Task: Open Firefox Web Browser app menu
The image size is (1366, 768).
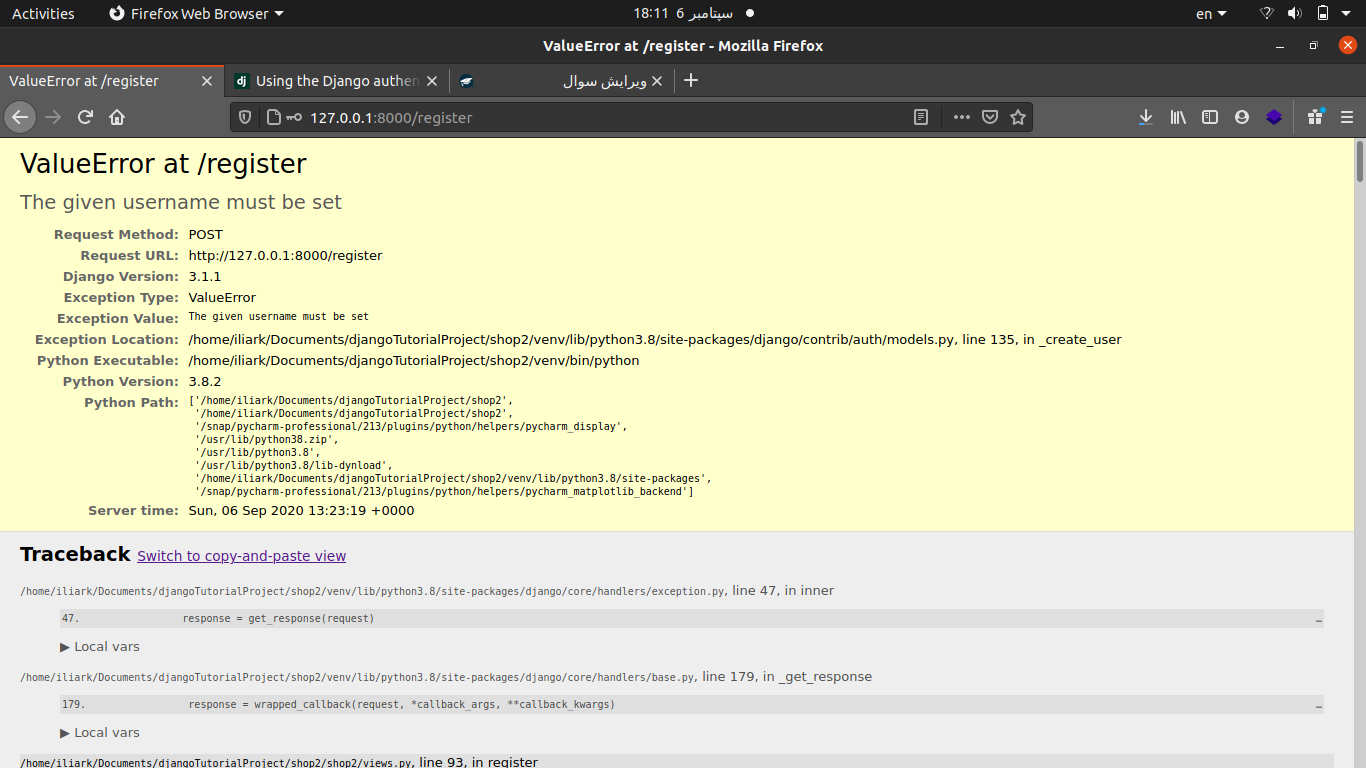Action: [x=196, y=14]
